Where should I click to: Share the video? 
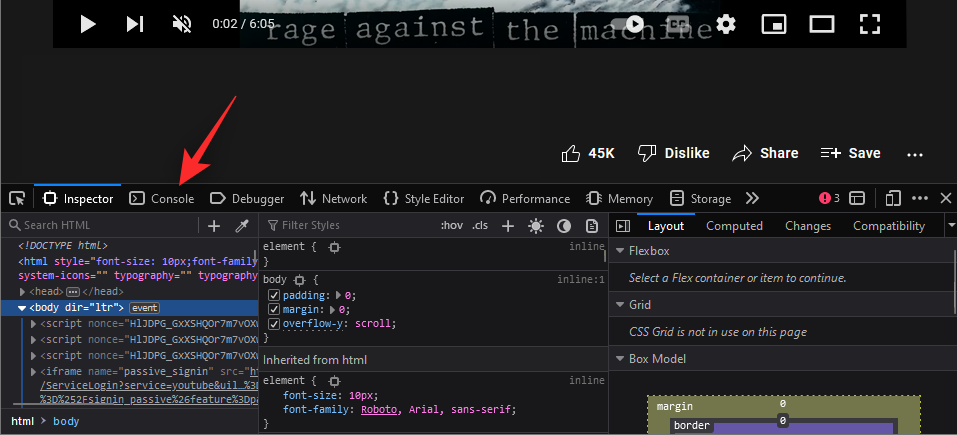click(x=765, y=153)
